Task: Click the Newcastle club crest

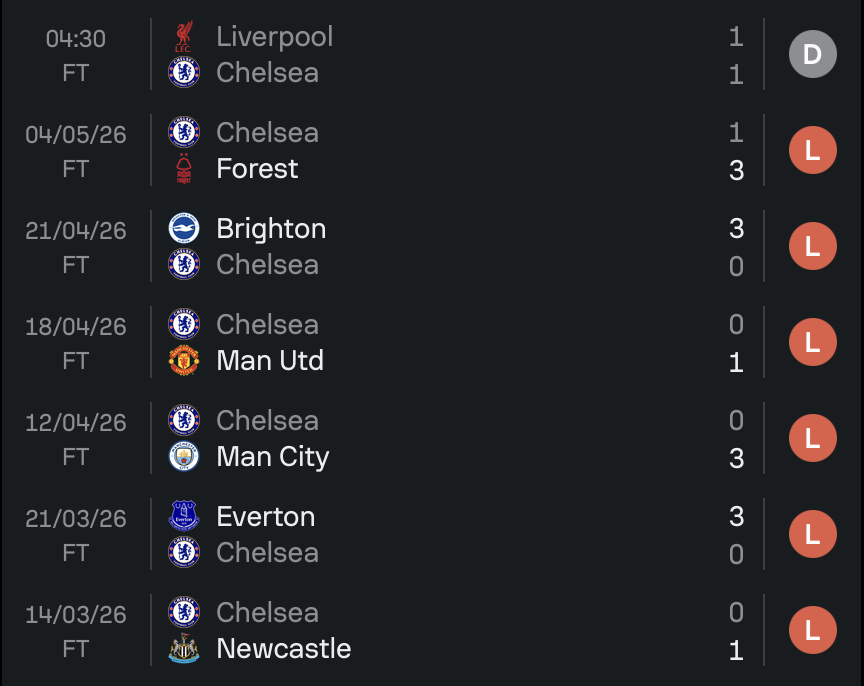Action: point(184,649)
